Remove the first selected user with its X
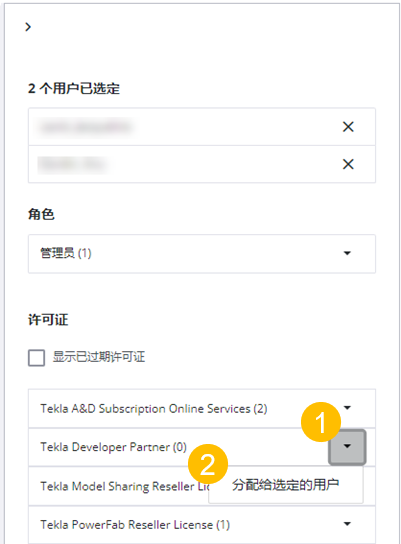This screenshot has width=401, height=544. click(x=348, y=127)
